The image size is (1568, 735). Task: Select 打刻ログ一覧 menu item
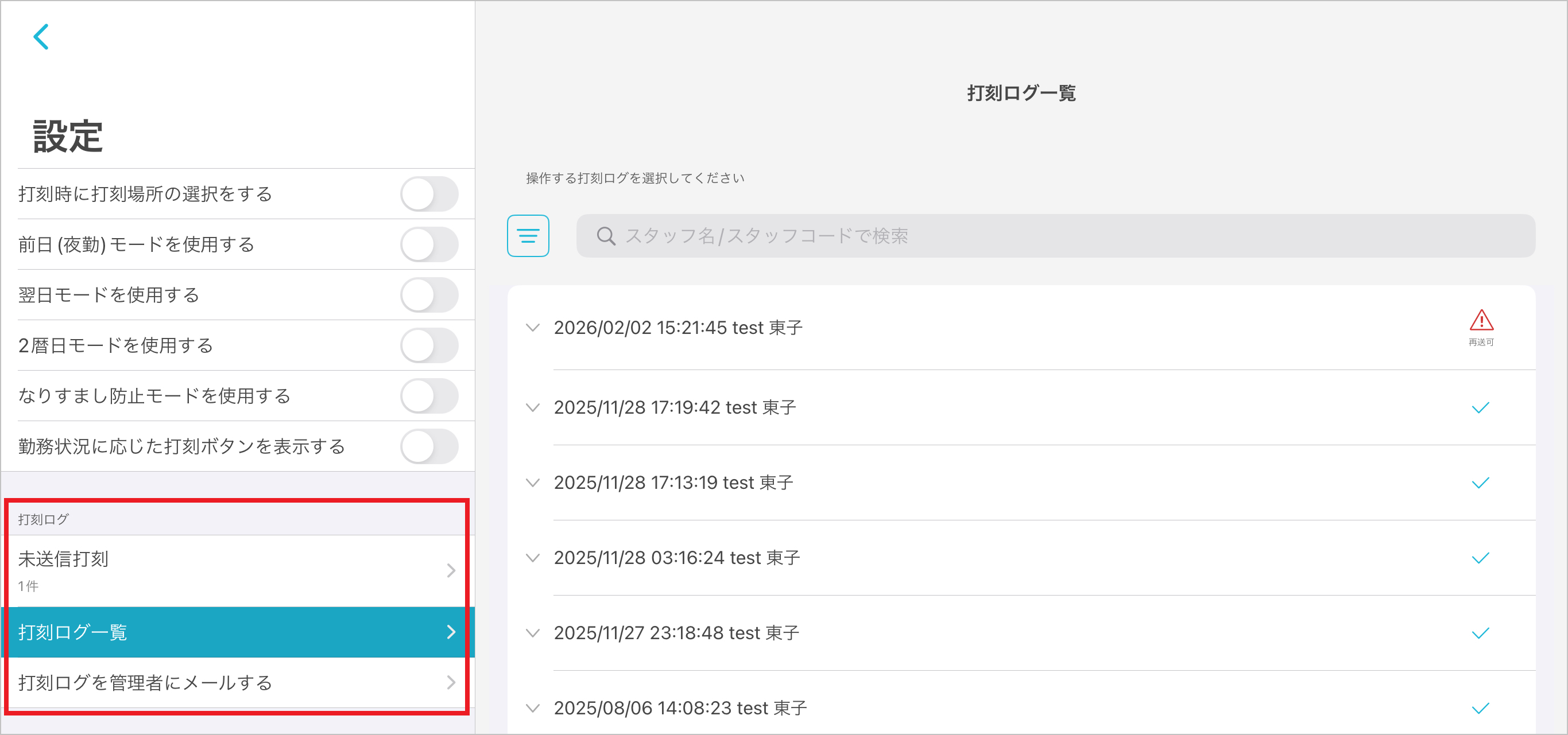pyautogui.click(x=237, y=632)
